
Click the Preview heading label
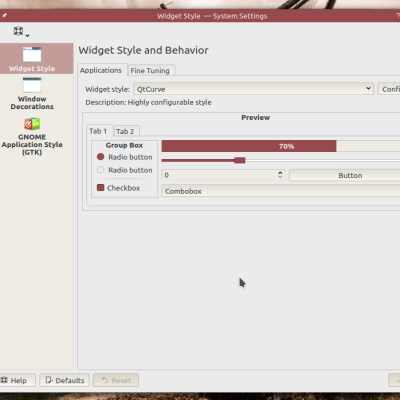(256, 117)
